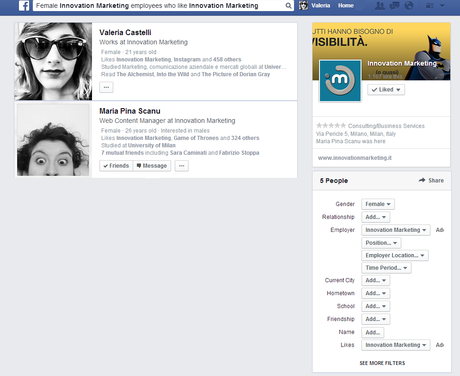Open Game of Thrones link
Image resolution: width=460 pixels, height=376 pixels.
[196, 138]
